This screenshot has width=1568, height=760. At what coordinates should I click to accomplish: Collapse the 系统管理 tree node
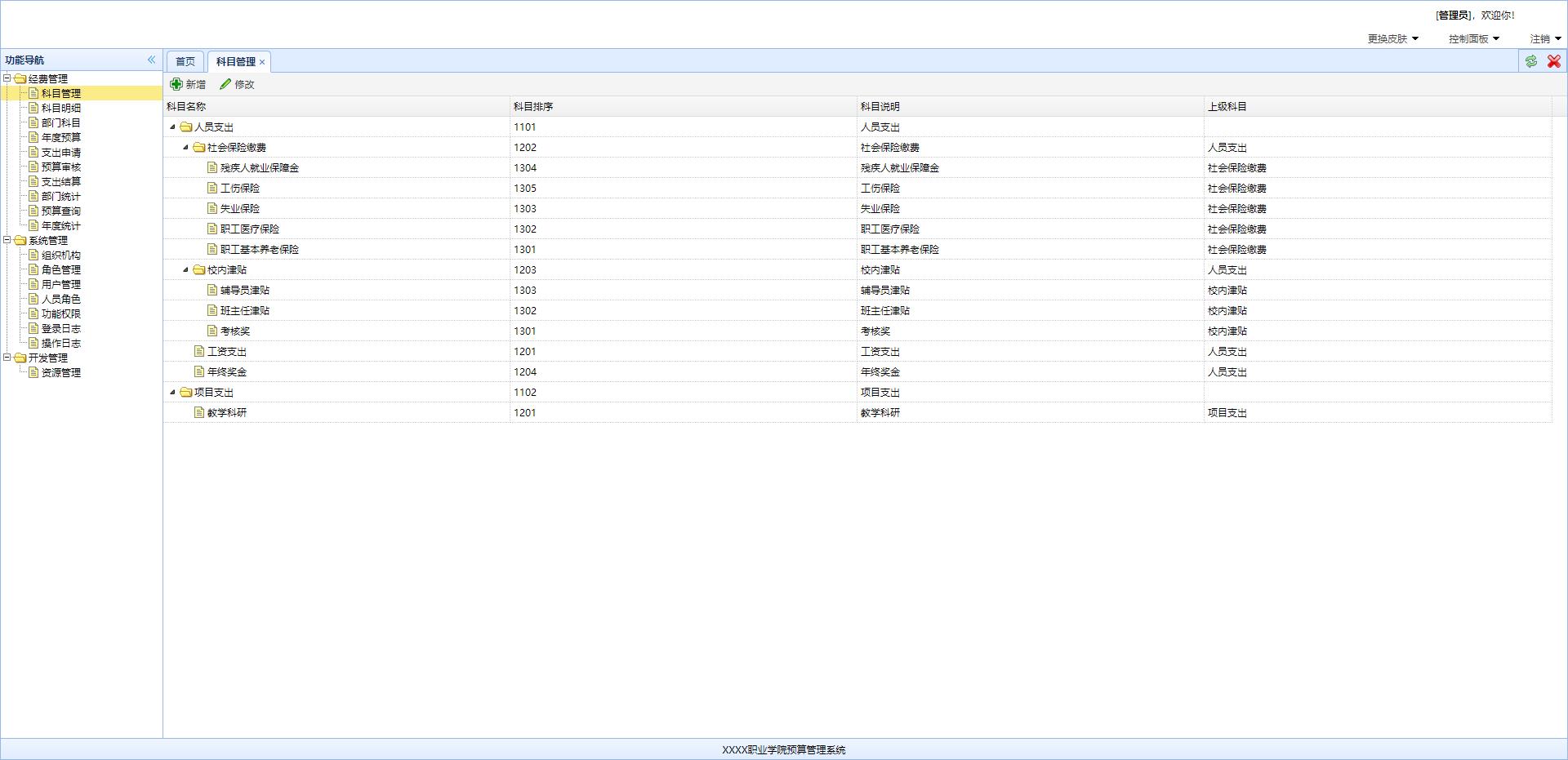[7, 240]
